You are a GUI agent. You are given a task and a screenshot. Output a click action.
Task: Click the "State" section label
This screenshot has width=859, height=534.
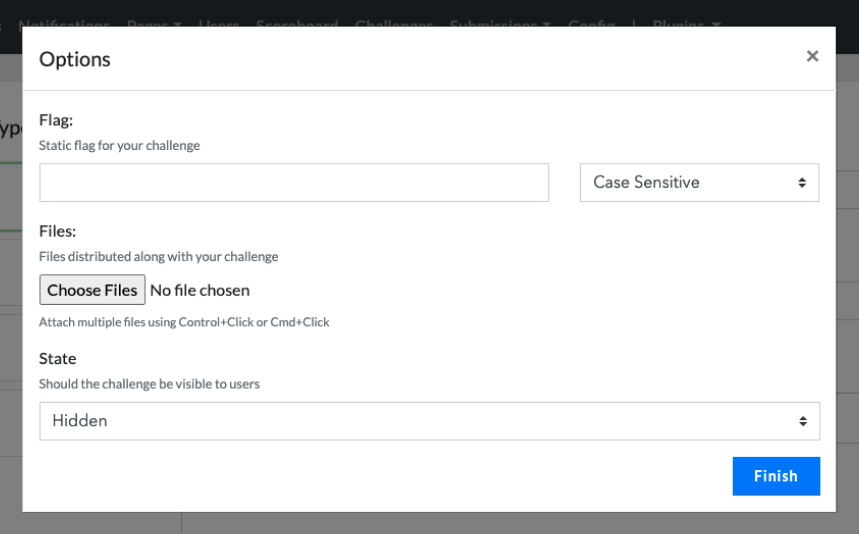coord(58,358)
